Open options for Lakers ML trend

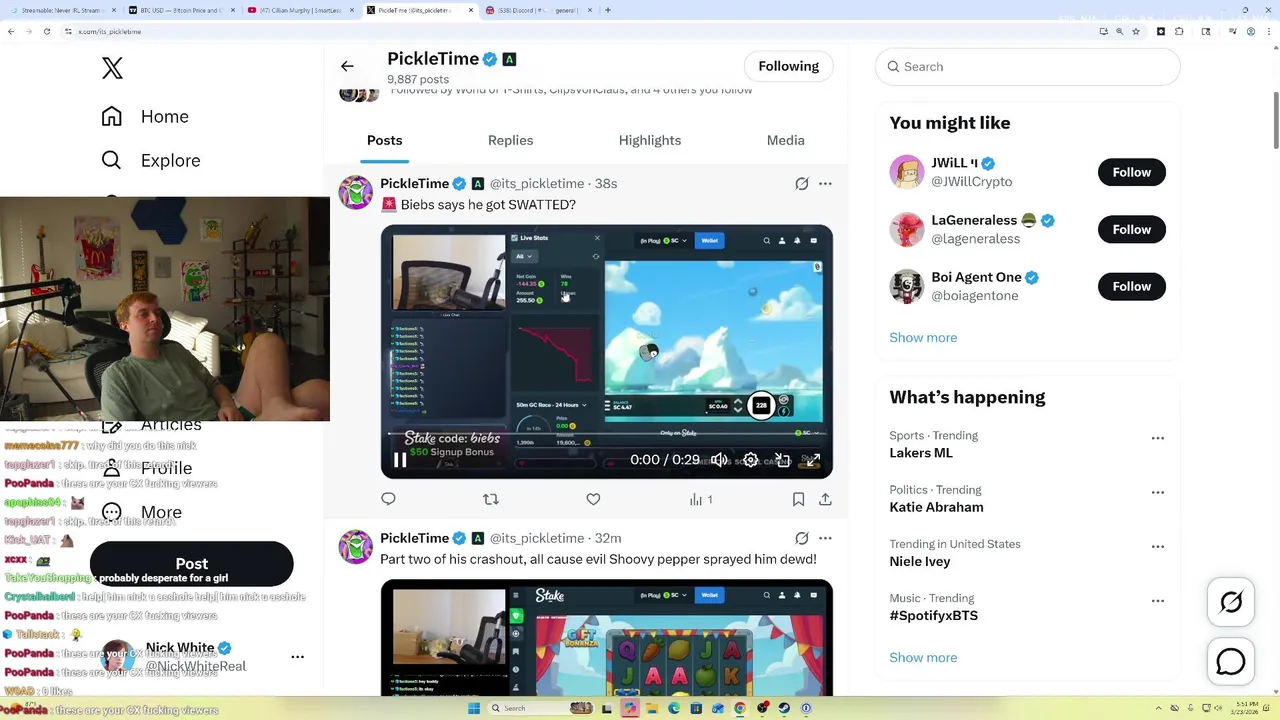[1157, 438]
